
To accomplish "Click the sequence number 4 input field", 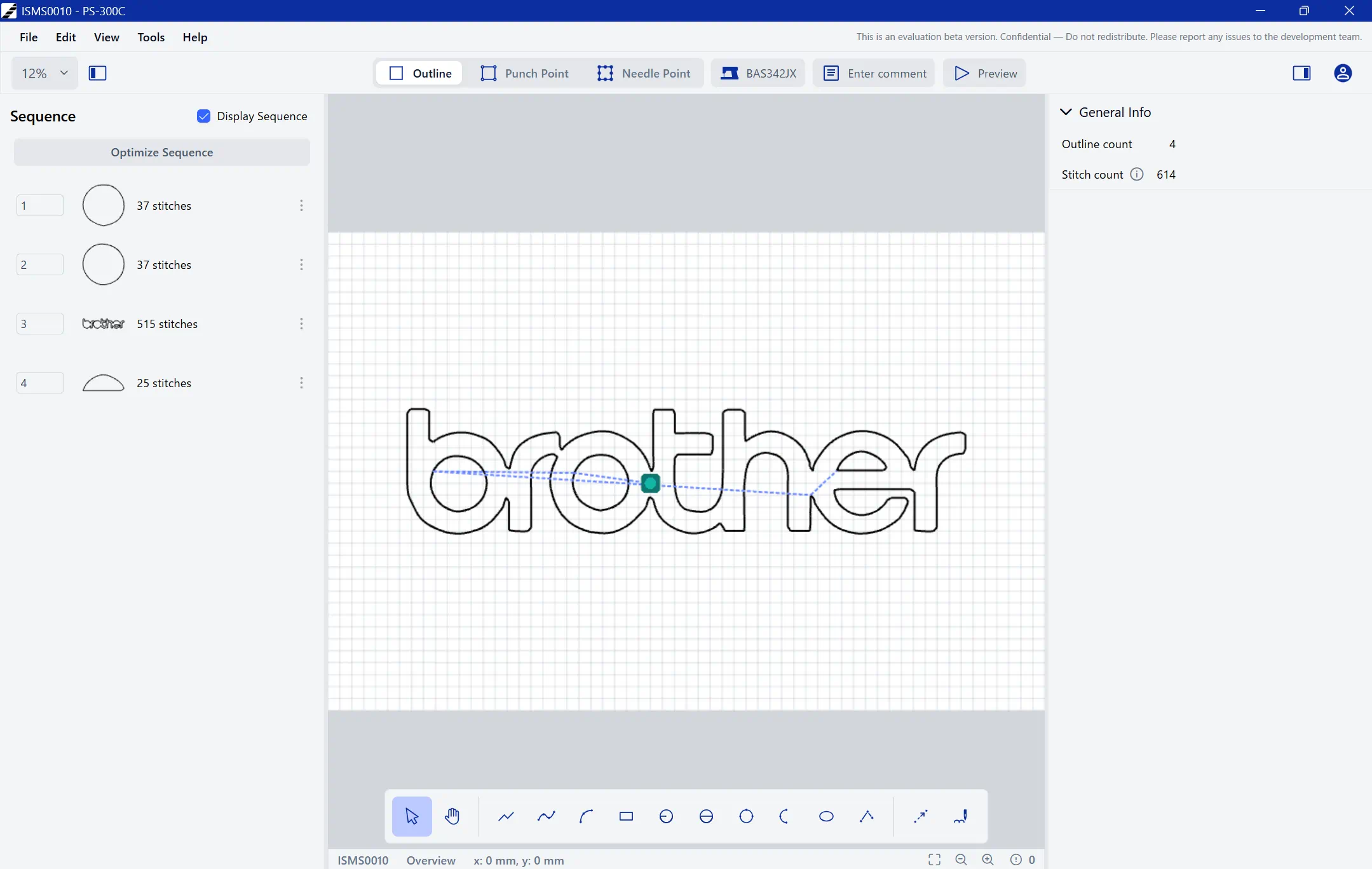I will 40,383.
